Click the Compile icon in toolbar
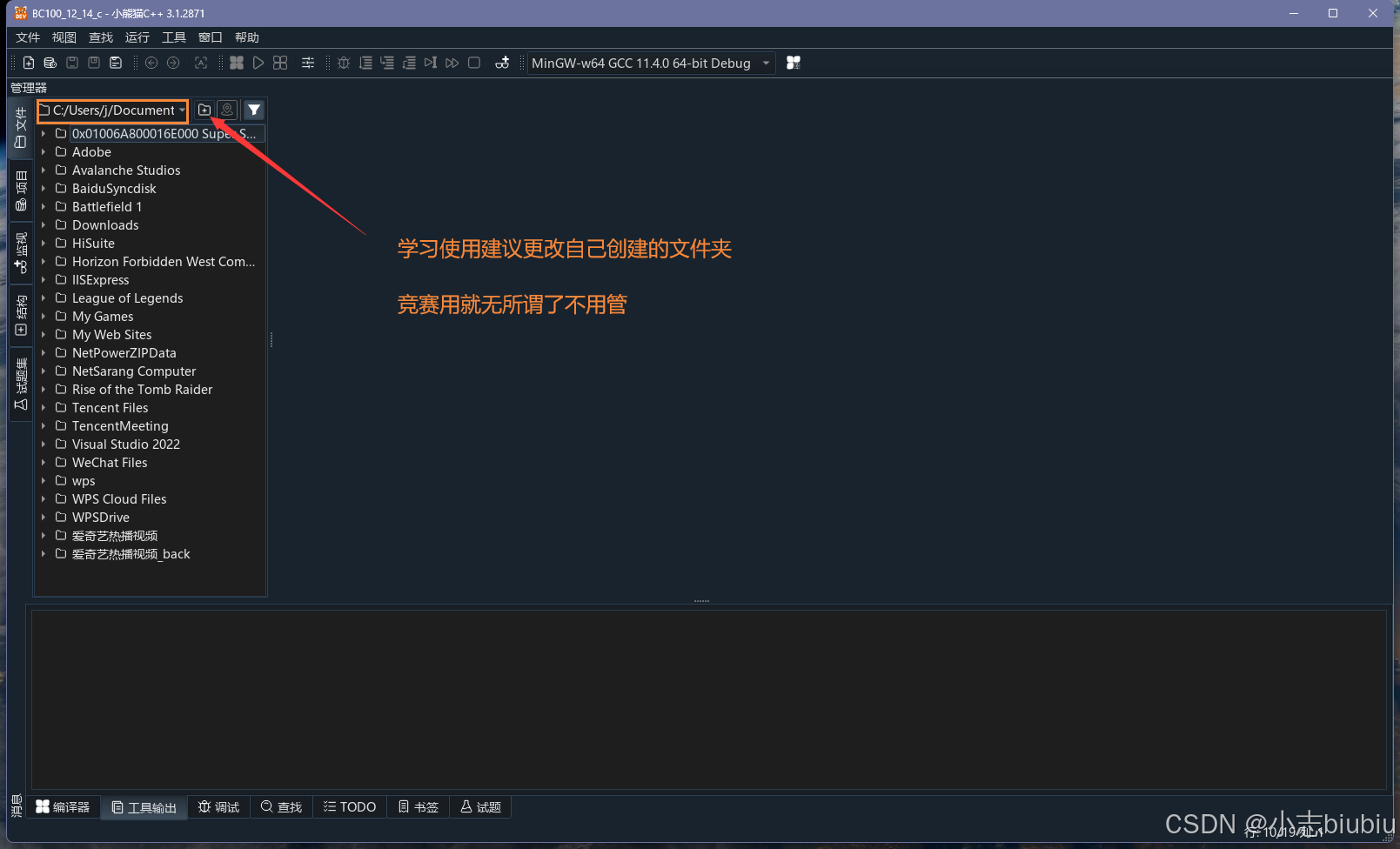This screenshot has height=849, width=1400. click(x=237, y=63)
